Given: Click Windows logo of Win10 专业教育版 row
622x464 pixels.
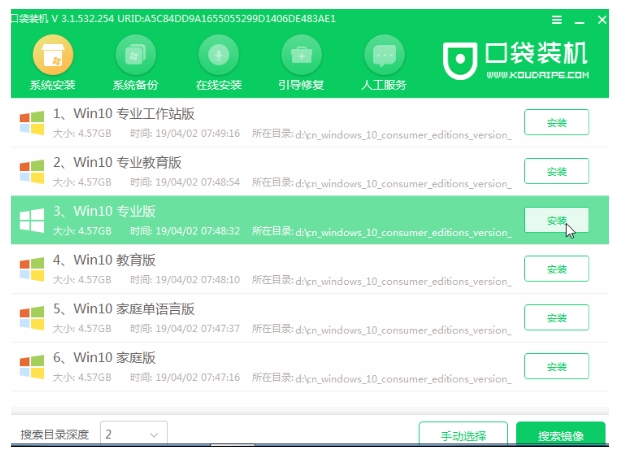Looking at the screenshot, I should coord(32,171).
